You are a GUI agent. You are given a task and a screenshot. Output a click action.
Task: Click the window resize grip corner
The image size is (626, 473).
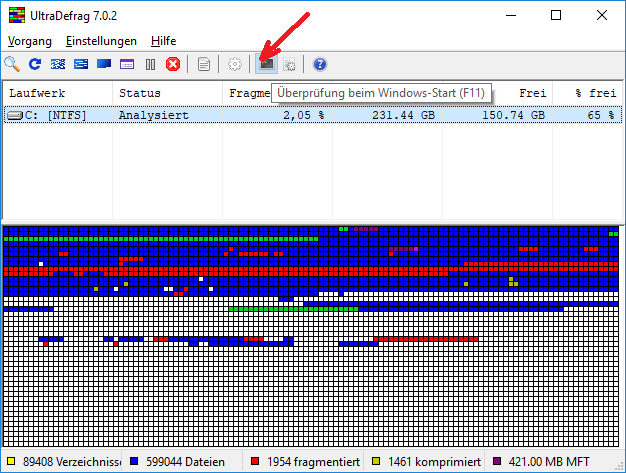click(620, 467)
